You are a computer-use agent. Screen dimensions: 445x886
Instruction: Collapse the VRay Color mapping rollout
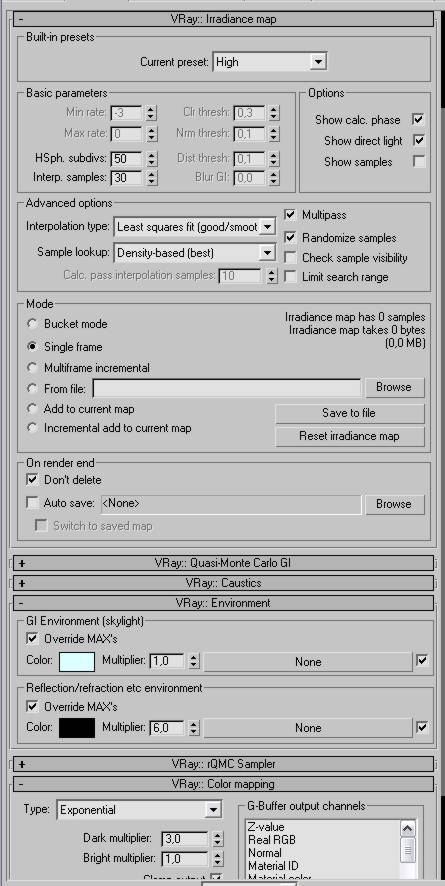[223, 784]
